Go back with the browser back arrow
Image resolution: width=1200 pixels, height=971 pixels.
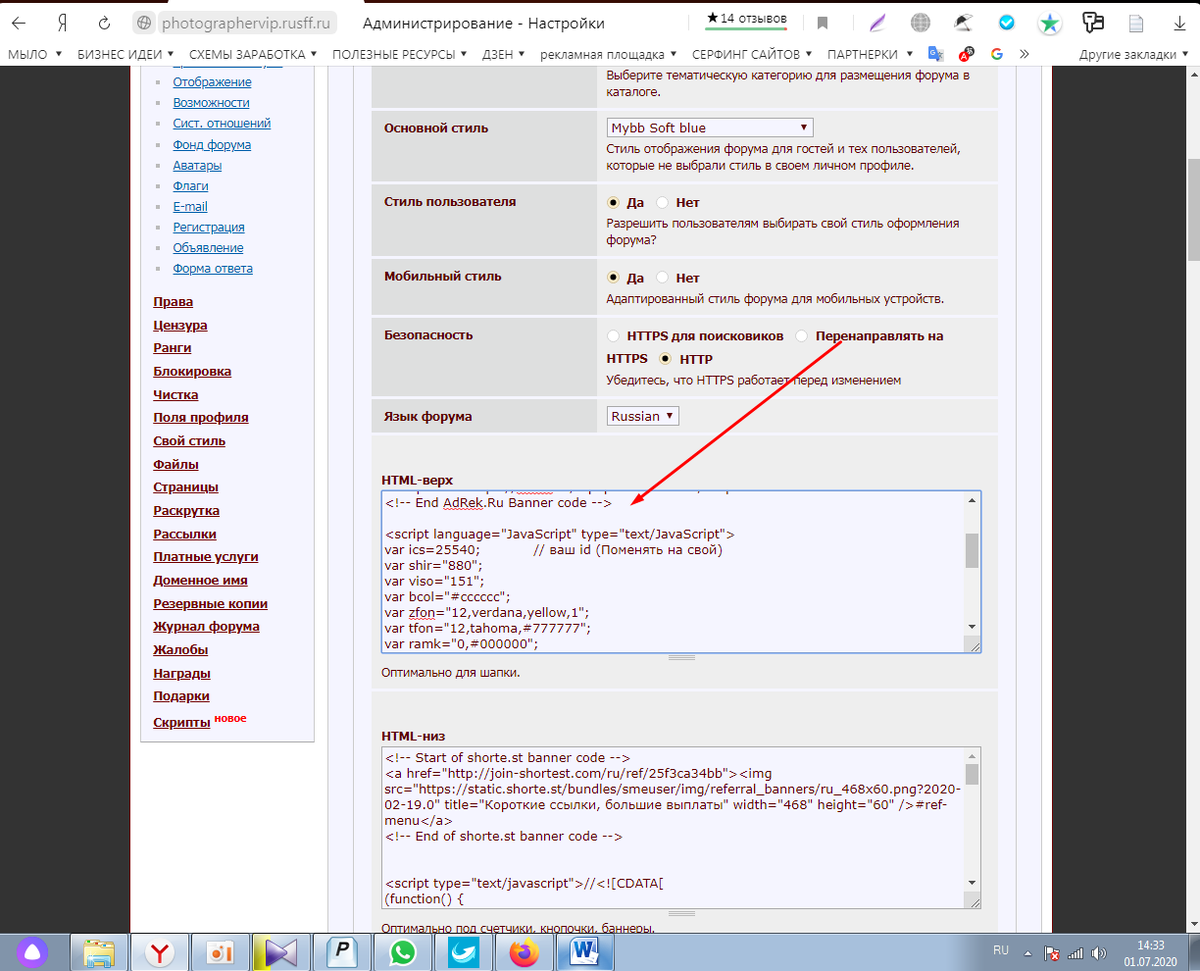coord(19,22)
